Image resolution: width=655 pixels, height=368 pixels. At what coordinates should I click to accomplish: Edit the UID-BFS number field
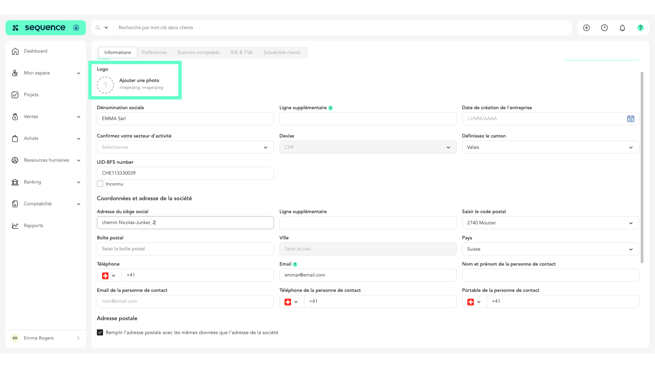point(185,173)
